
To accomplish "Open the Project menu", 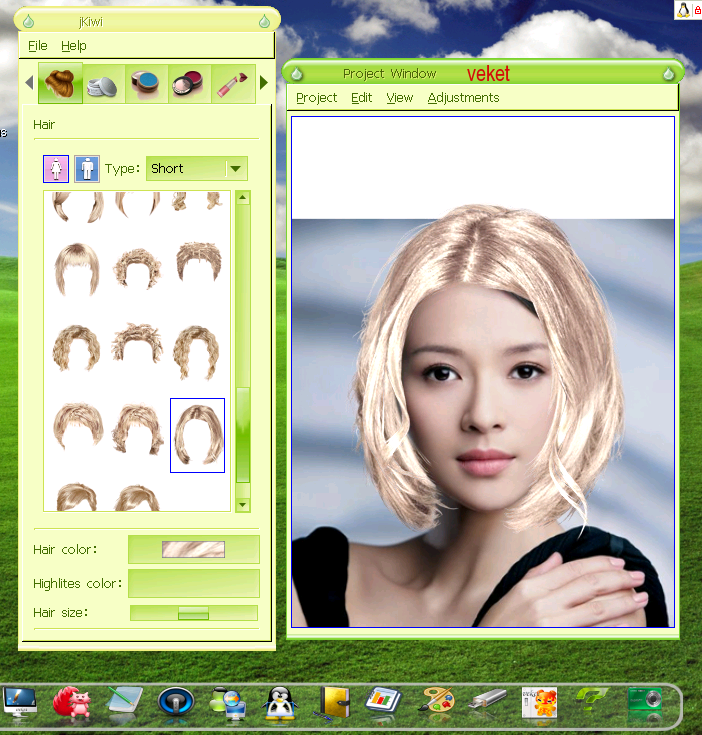I will tap(316, 98).
